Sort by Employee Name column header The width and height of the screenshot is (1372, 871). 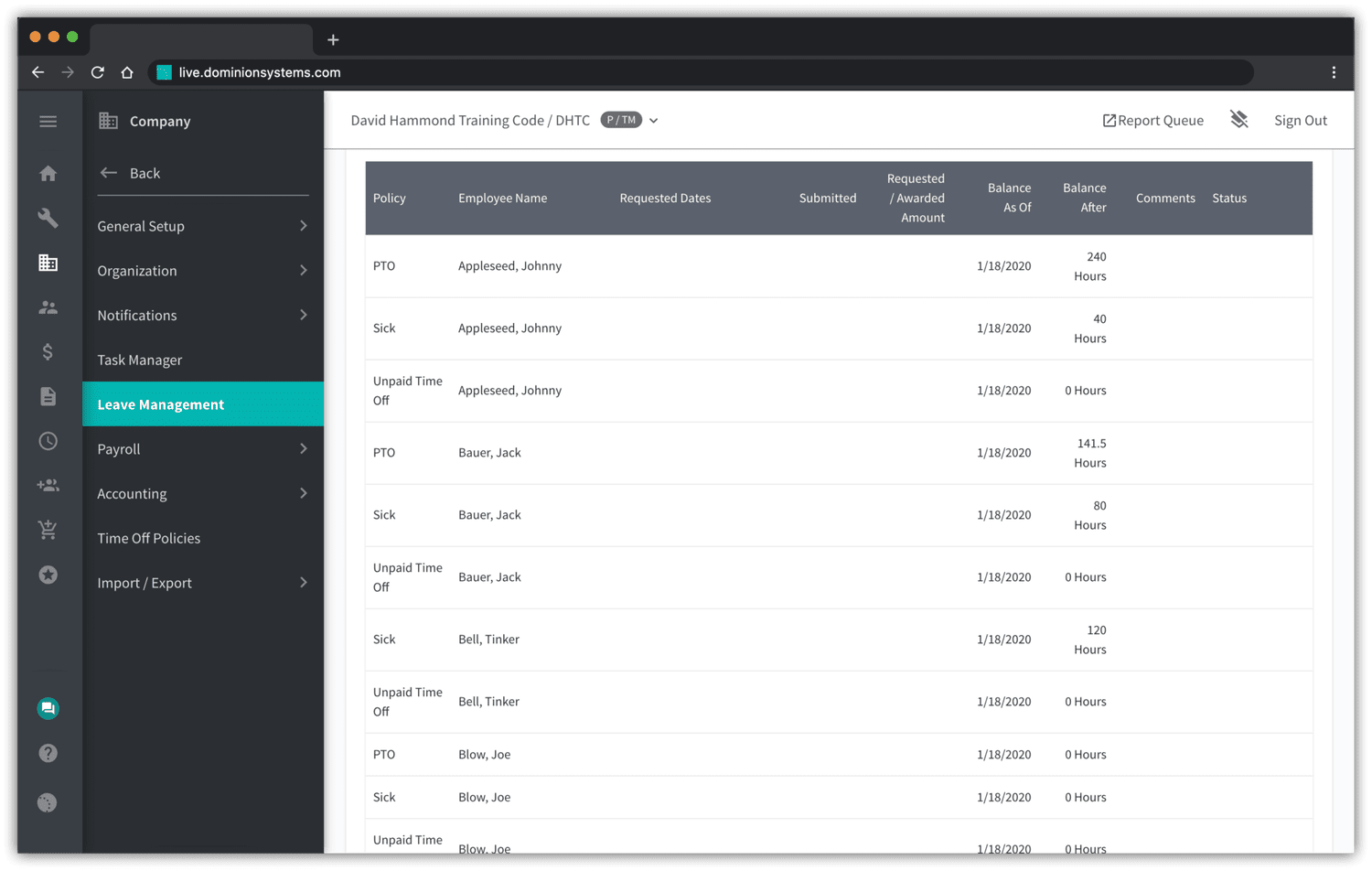503,198
